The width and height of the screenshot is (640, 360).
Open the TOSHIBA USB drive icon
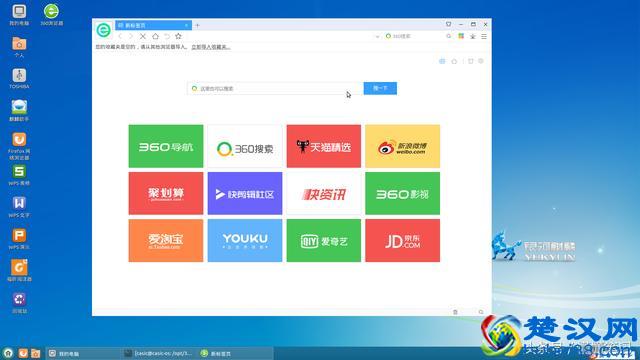pyautogui.click(x=19, y=79)
